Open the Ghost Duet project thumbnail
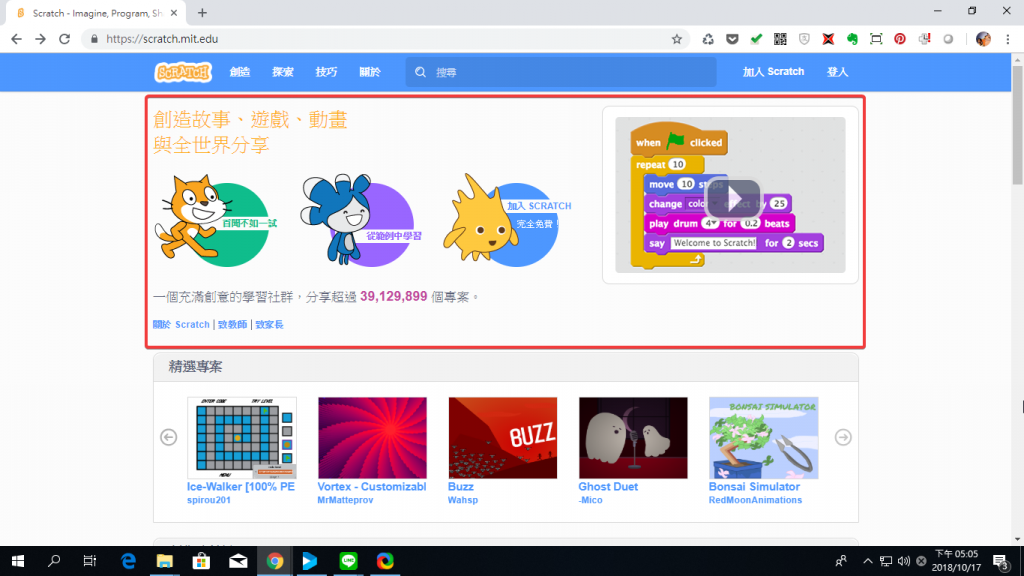The height and width of the screenshot is (576, 1024). tap(633, 438)
